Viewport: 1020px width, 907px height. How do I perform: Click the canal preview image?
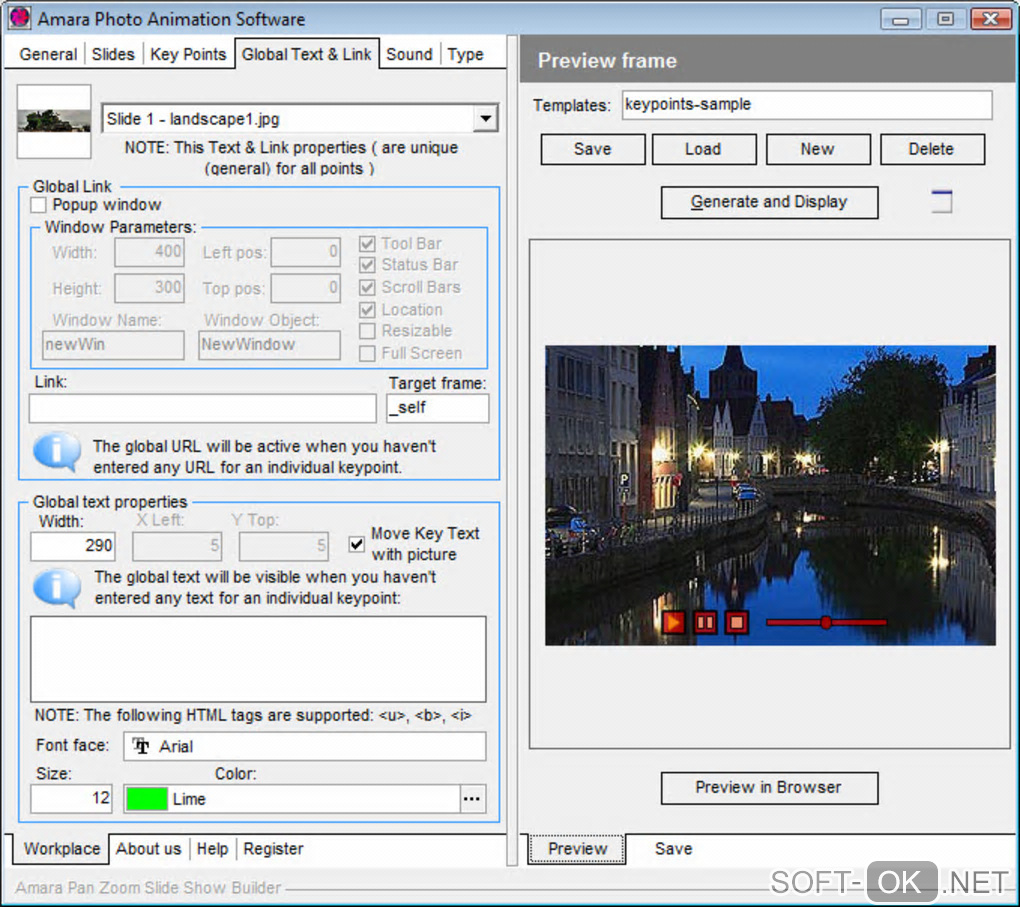pyautogui.click(x=770, y=494)
